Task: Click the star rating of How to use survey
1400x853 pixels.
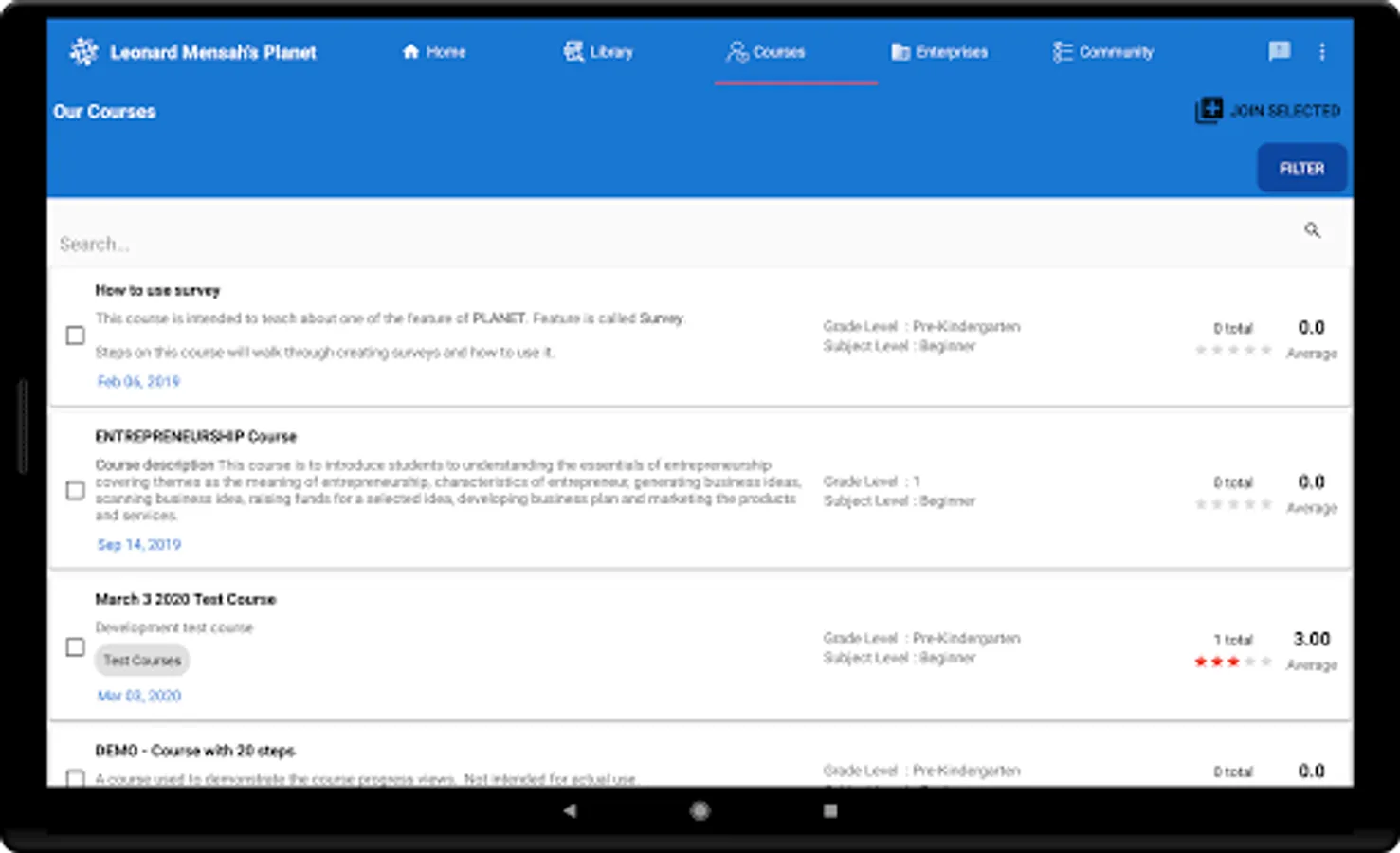Action: 1232,351
